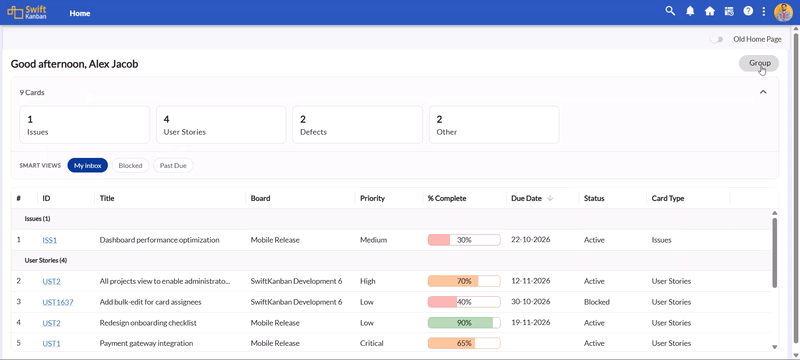Click the due date '22-10-2026'
800x360 pixels.
pyautogui.click(x=531, y=239)
